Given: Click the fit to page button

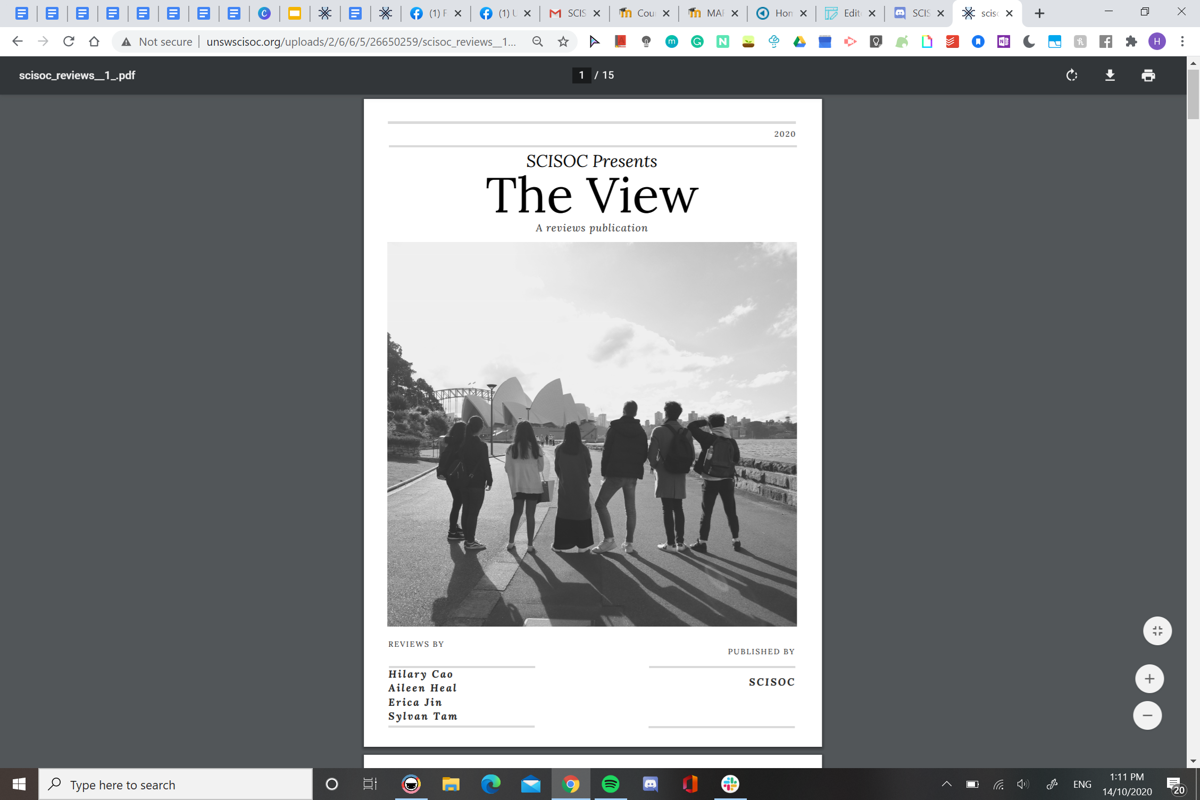Looking at the screenshot, I should [1157, 631].
